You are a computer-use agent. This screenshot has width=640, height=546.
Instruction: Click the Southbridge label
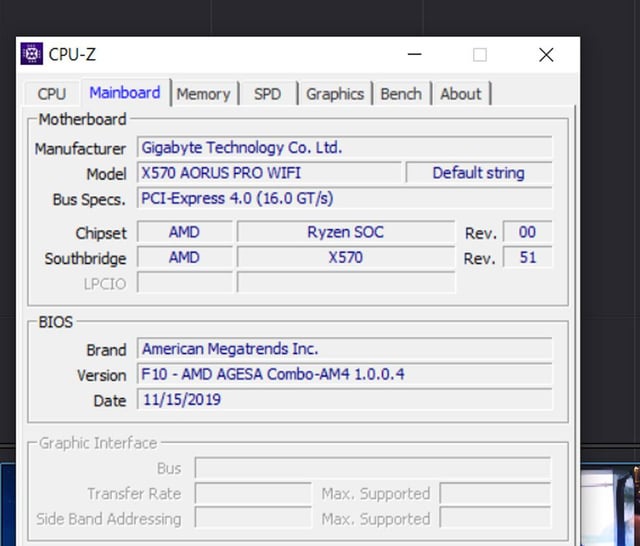click(x=85, y=259)
